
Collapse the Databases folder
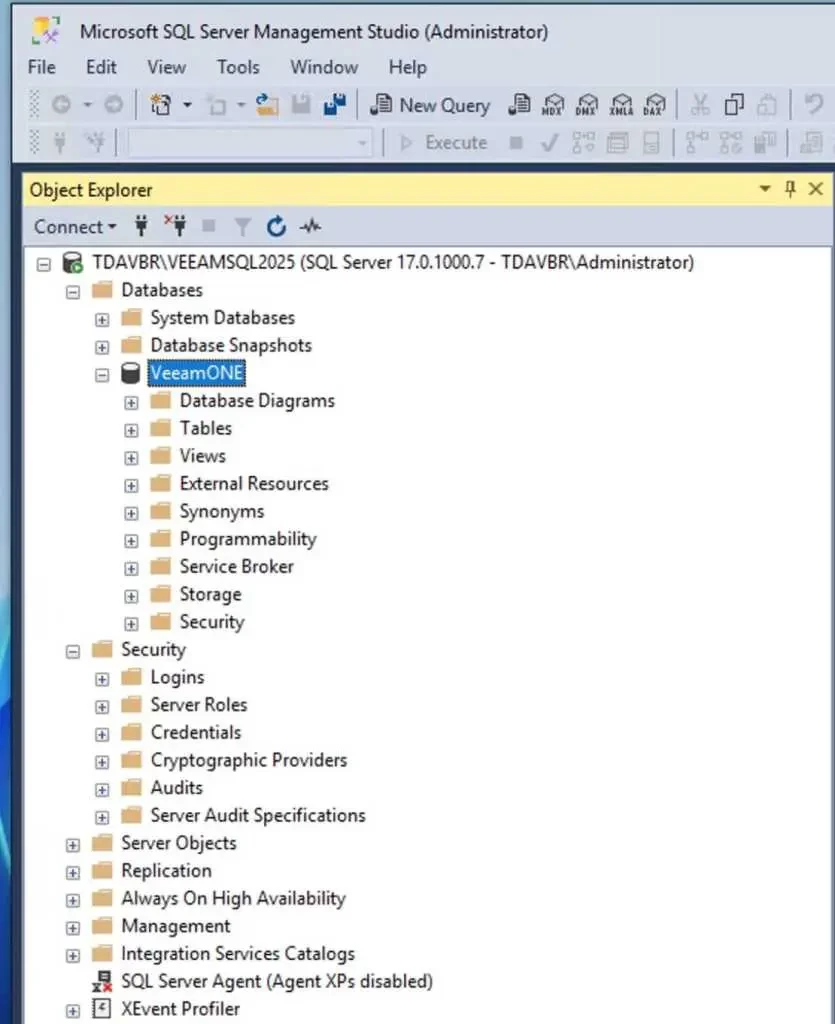(x=73, y=292)
